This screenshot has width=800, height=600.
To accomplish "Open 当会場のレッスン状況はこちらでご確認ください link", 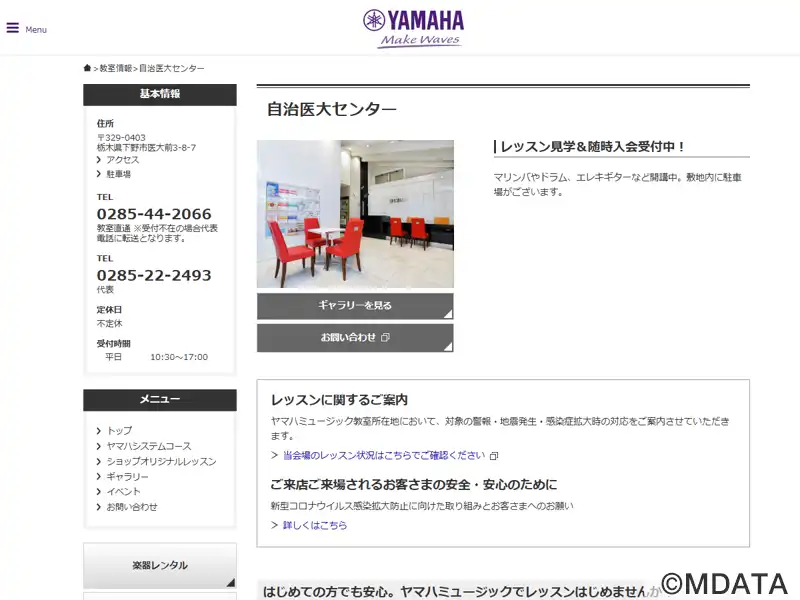I will [x=384, y=455].
